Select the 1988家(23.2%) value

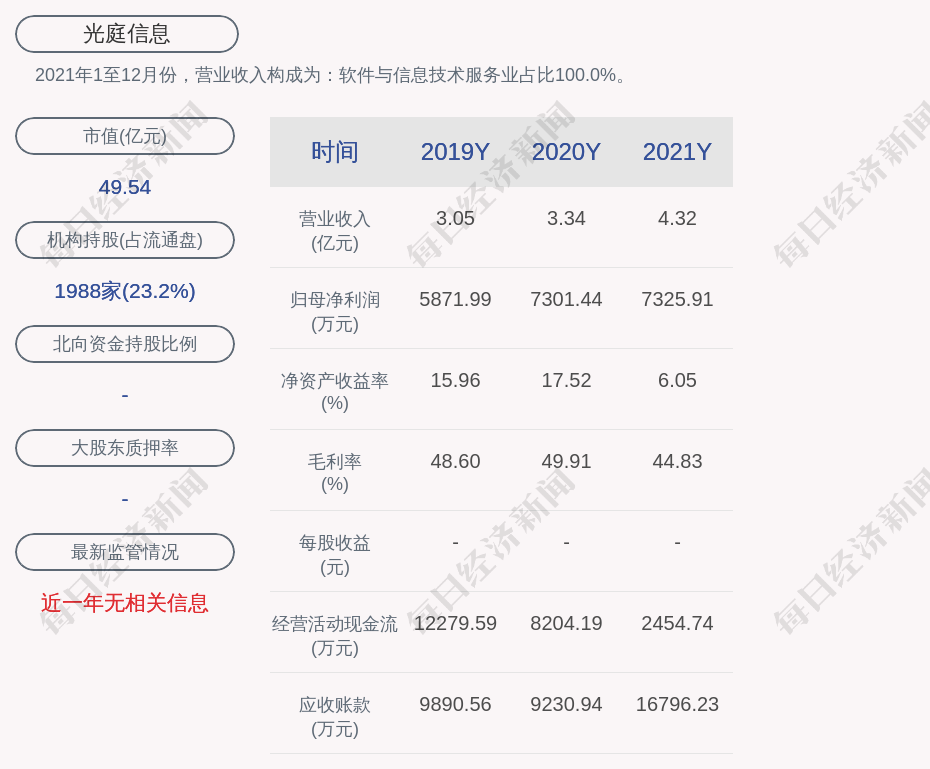point(125,291)
